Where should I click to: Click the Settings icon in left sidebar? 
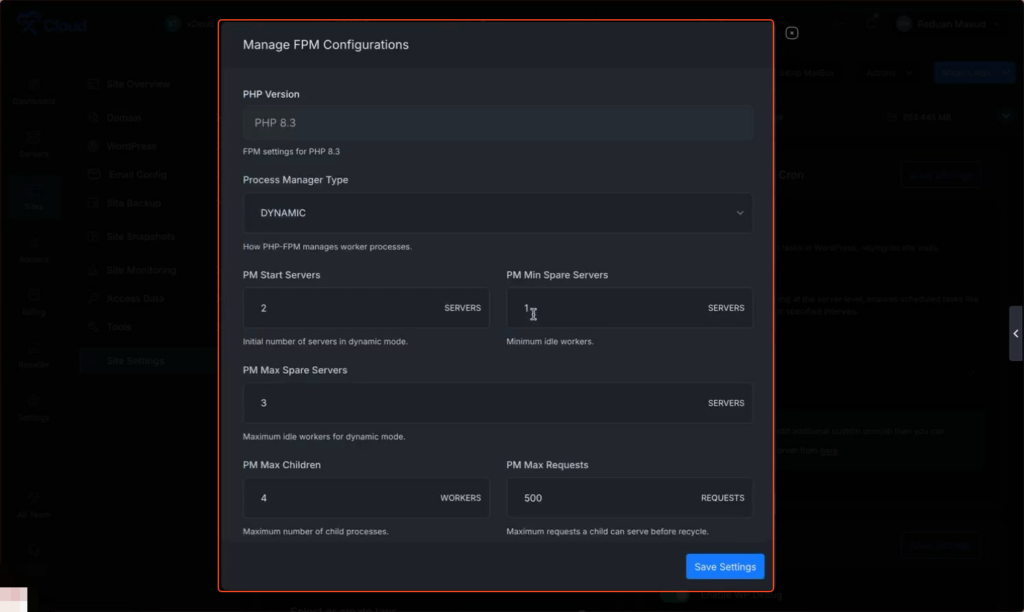click(x=34, y=406)
